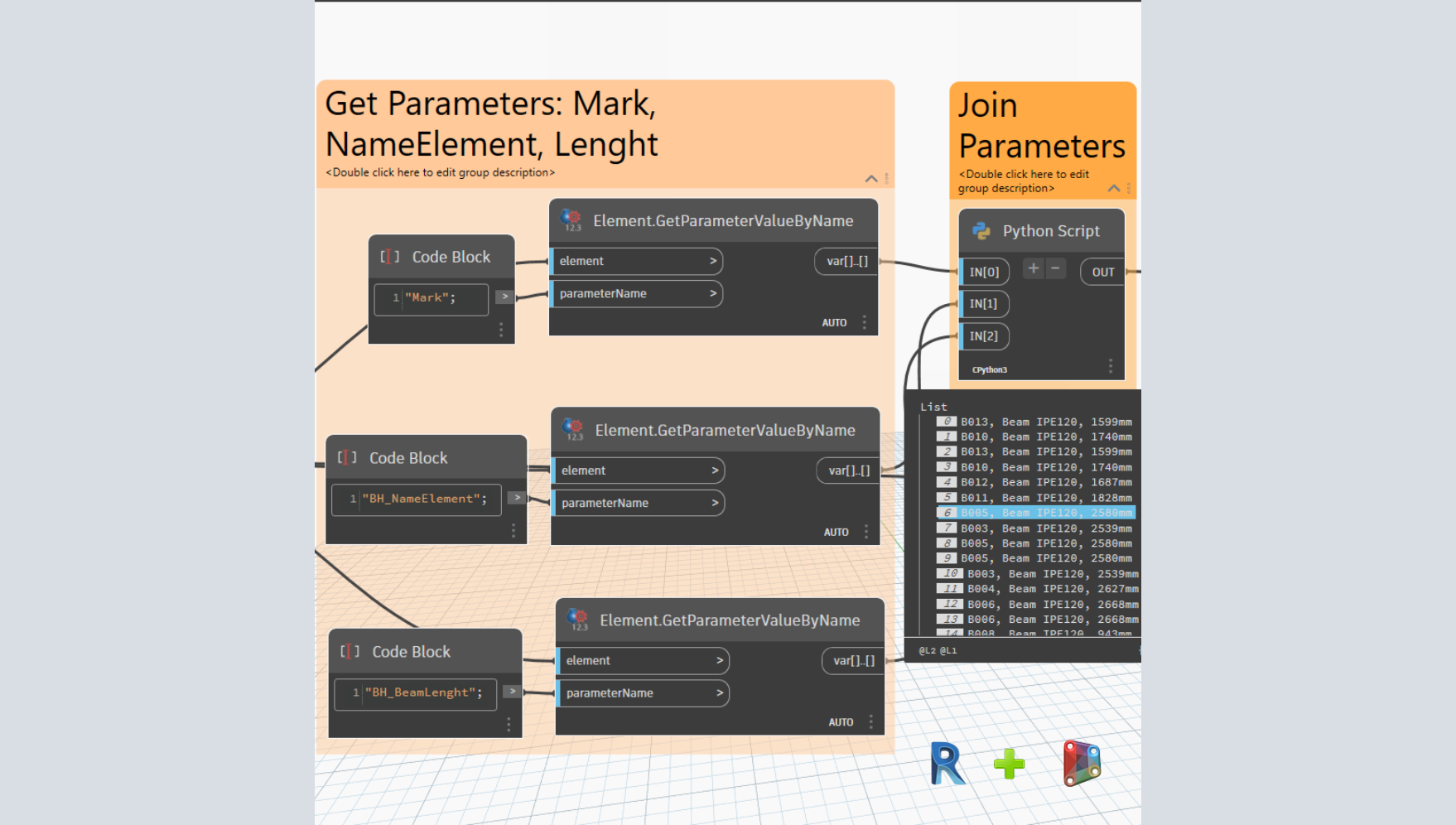Click the Python Script node icon
The width and height of the screenshot is (1456, 825).
981,231
